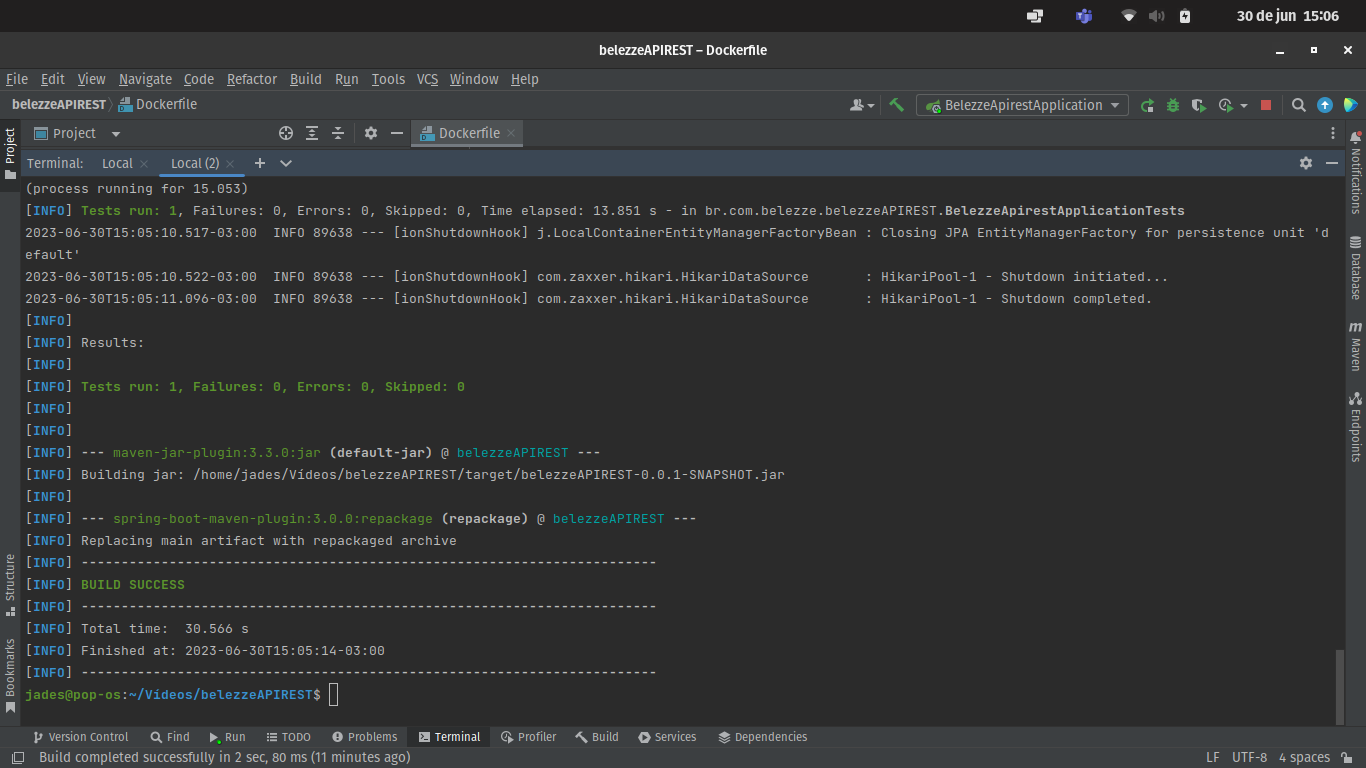Screen dimensions: 1366x768
Task: Open the Version Control tool window
Action: tap(80, 737)
